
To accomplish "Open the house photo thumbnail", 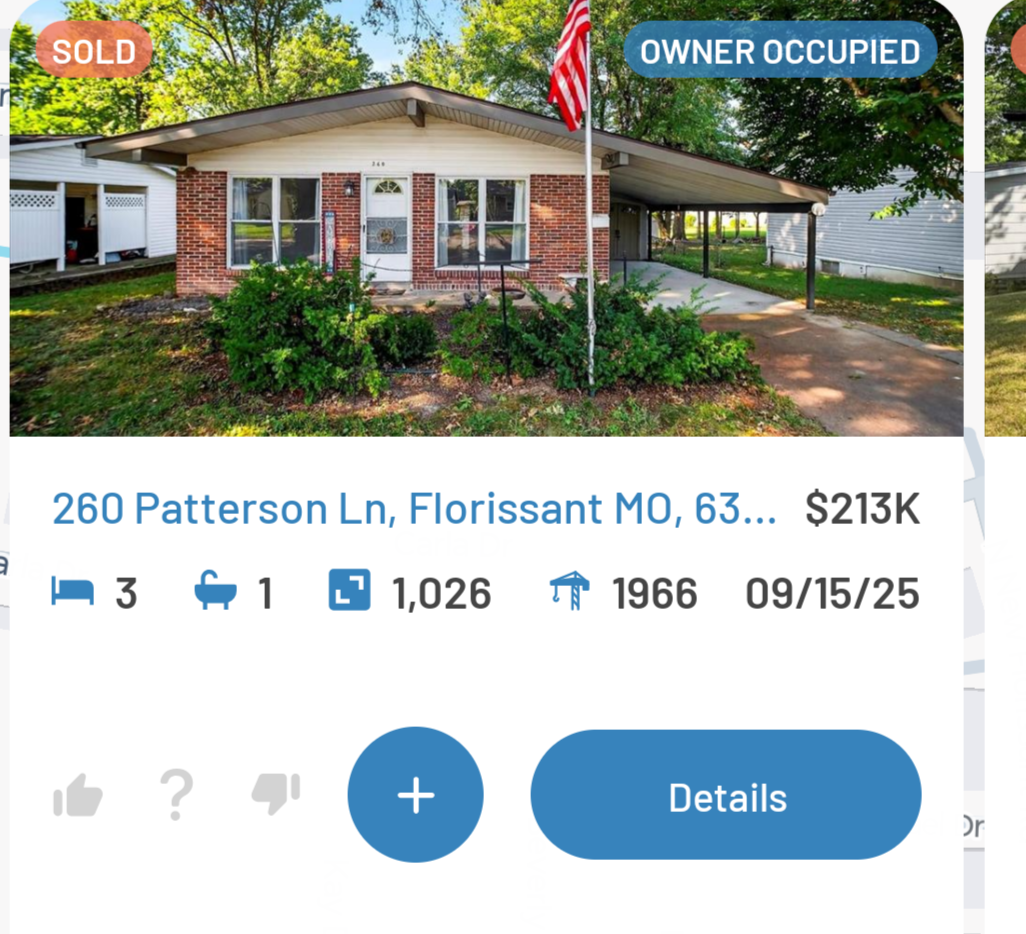I will pos(486,218).
